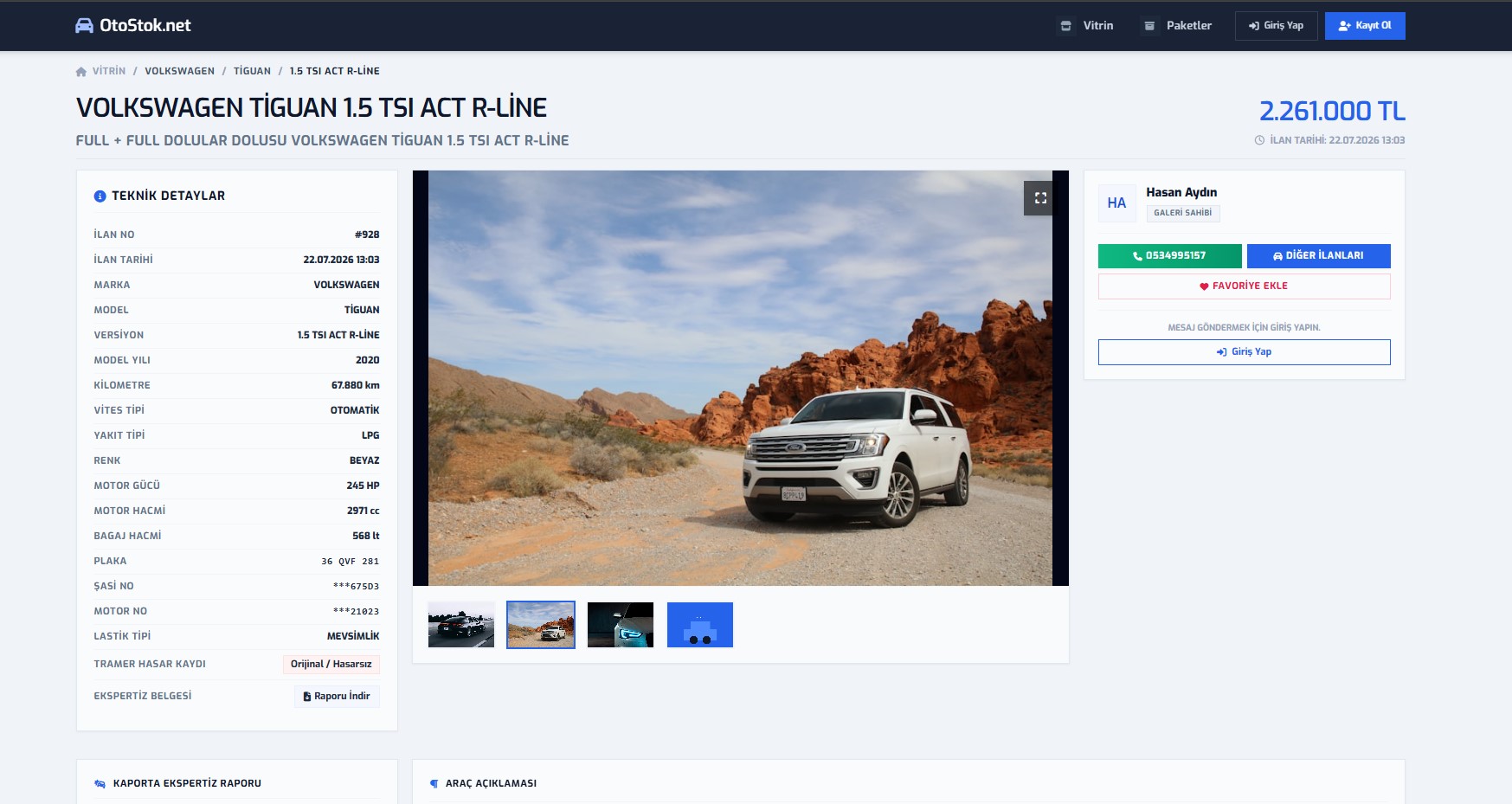
Task: Click the HA seller avatar
Action: coord(1116,203)
